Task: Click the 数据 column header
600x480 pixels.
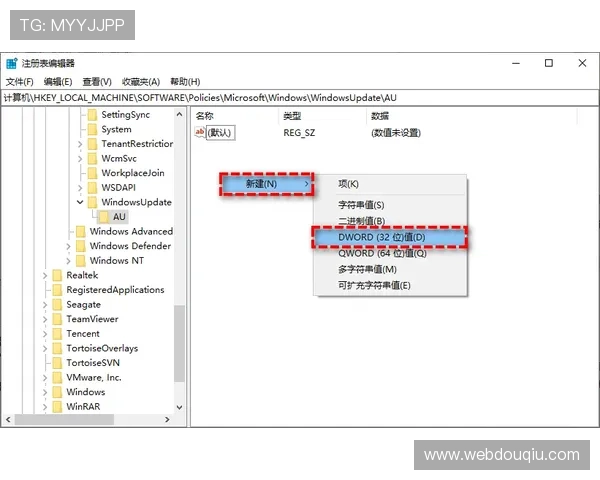Action: click(x=471, y=116)
